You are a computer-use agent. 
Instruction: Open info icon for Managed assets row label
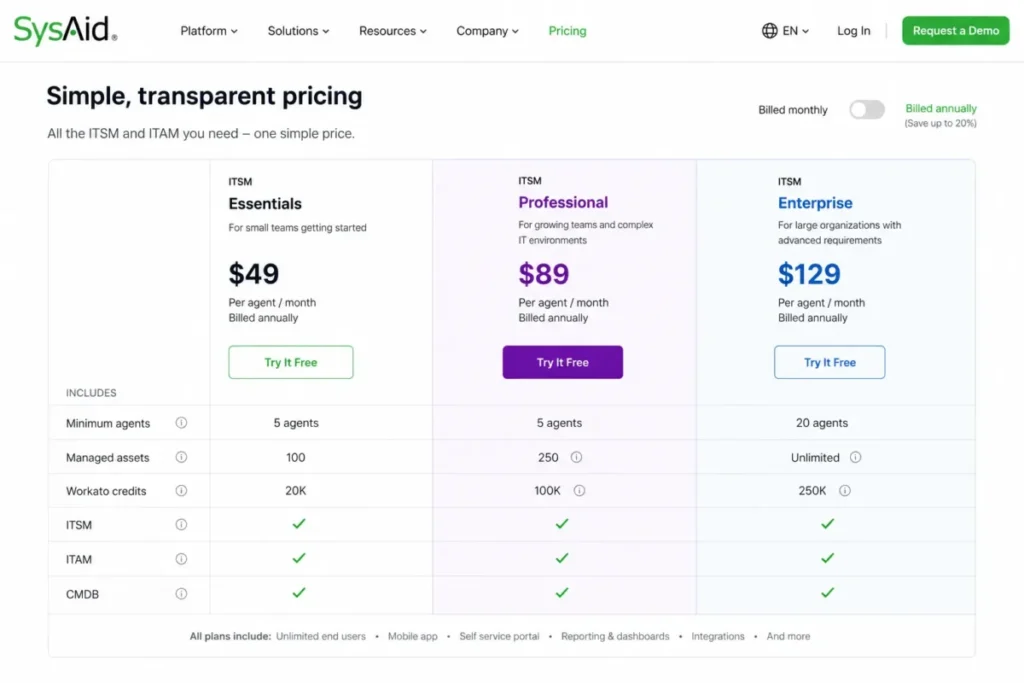(181, 457)
